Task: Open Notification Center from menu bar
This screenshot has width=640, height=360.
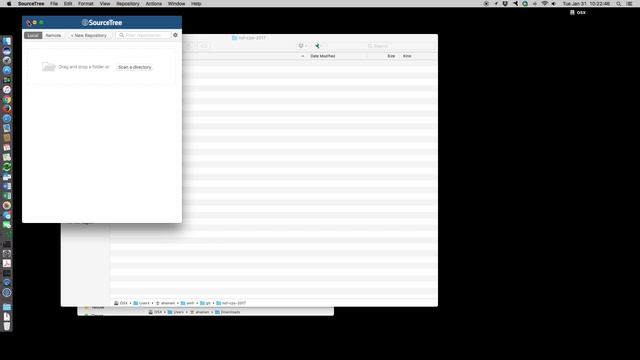Action: tap(629, 4)
